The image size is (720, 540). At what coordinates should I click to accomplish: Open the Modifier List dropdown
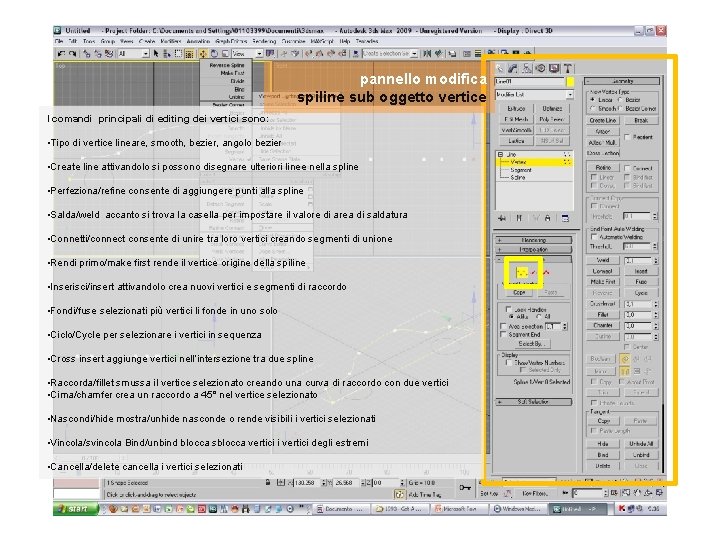coord(534,95)
